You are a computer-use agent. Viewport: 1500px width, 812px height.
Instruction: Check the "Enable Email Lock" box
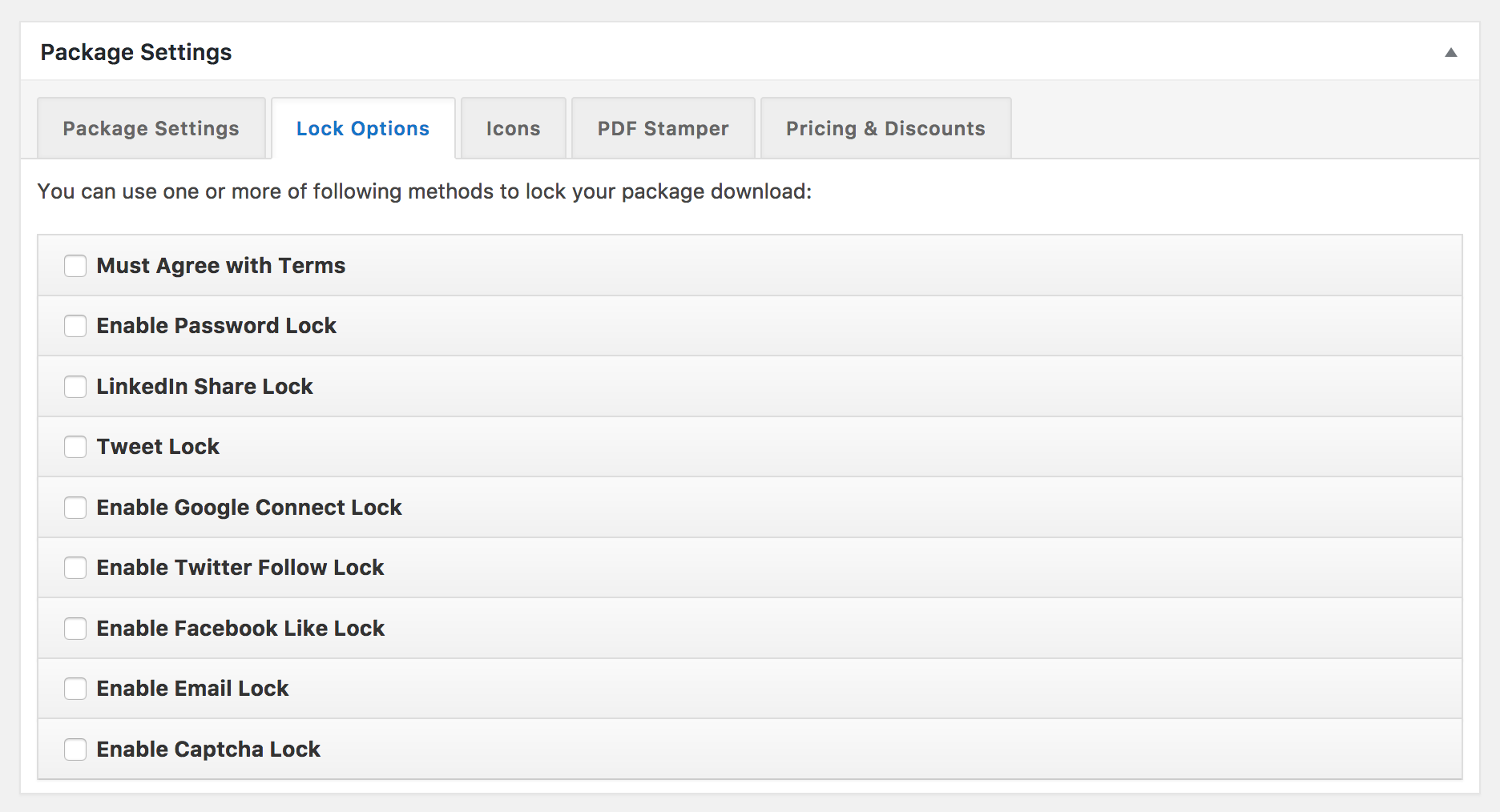[x=75, y=688]
